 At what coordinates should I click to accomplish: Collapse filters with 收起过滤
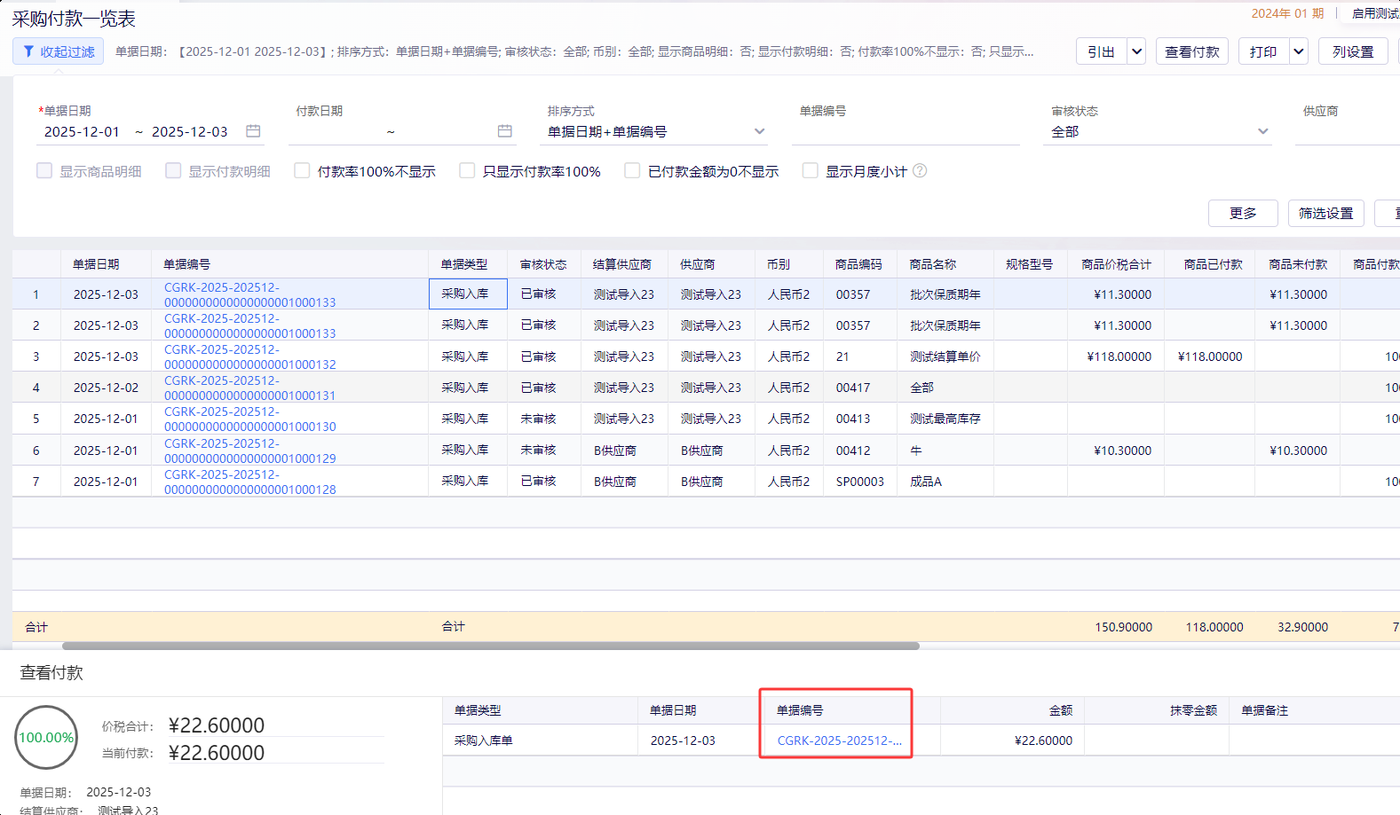59,52
